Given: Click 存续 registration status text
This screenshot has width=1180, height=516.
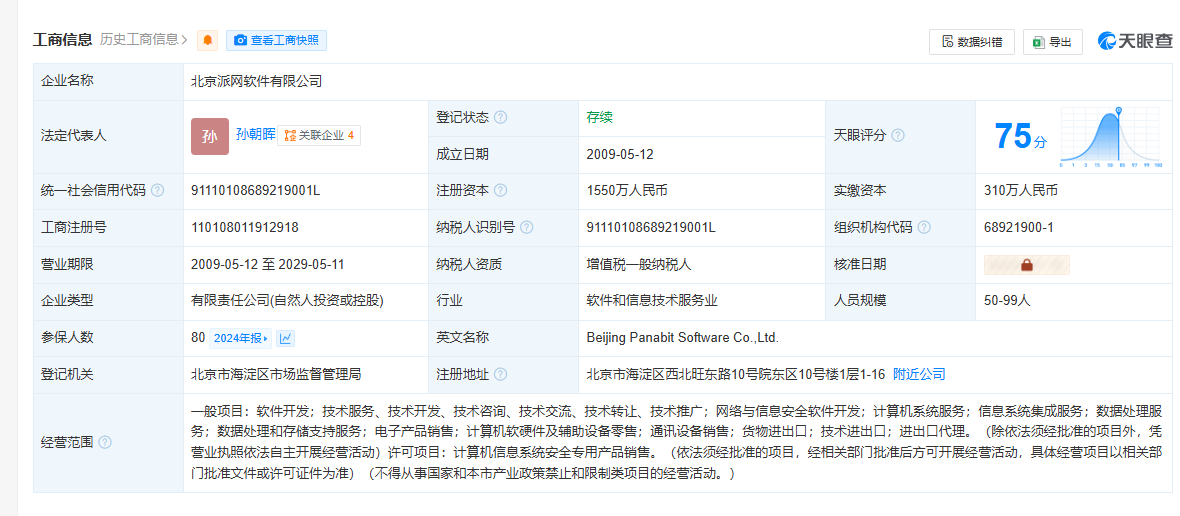Looking at the screenshot, I should (x=600, y=118).
